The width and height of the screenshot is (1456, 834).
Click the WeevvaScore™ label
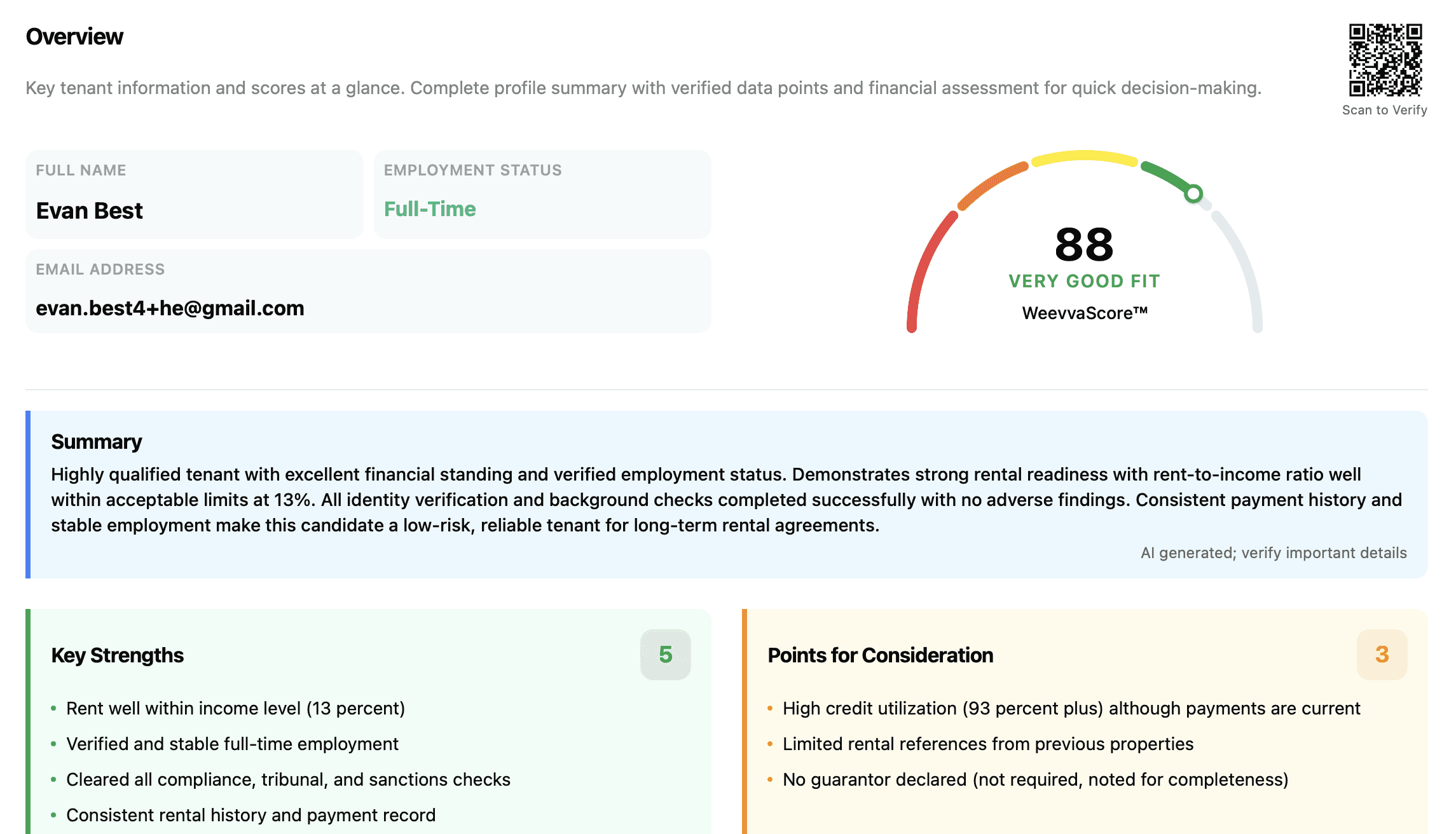(x=1085, y=313)
